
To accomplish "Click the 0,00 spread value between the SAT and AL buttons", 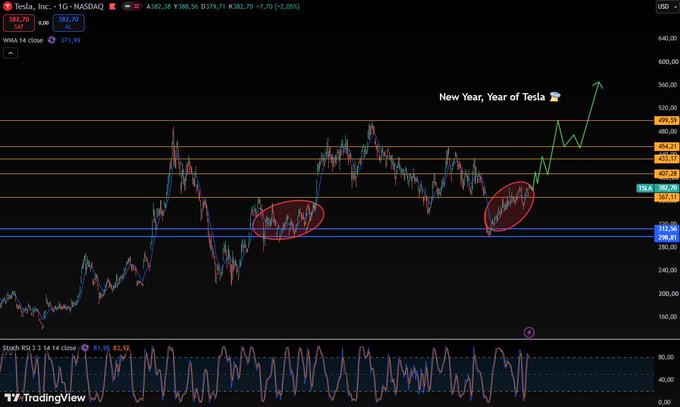I will (43, 23).
